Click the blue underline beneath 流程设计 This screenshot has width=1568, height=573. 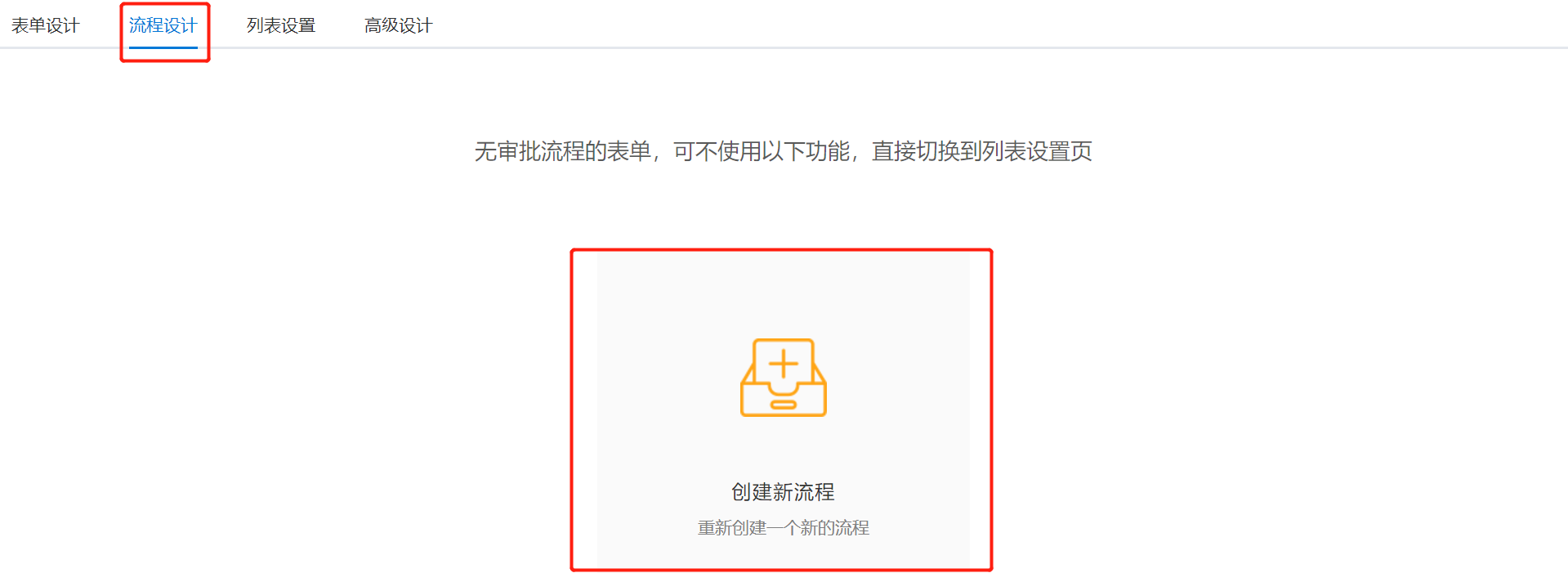[x=163, y=47]
